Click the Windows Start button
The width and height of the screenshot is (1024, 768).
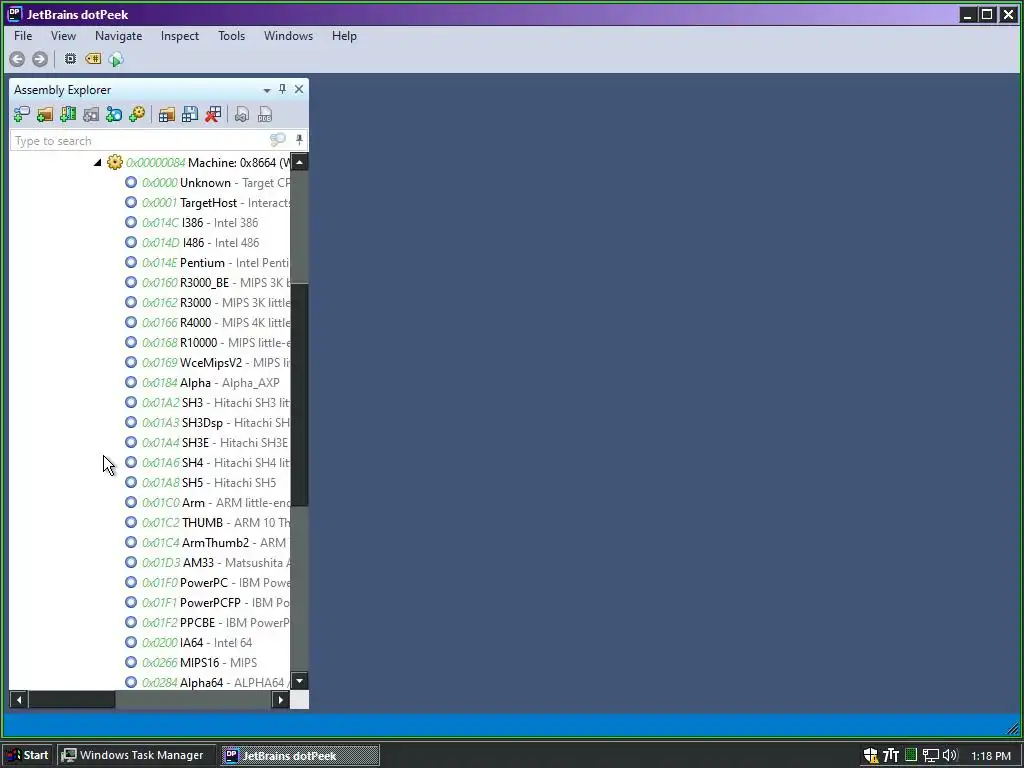29,755
